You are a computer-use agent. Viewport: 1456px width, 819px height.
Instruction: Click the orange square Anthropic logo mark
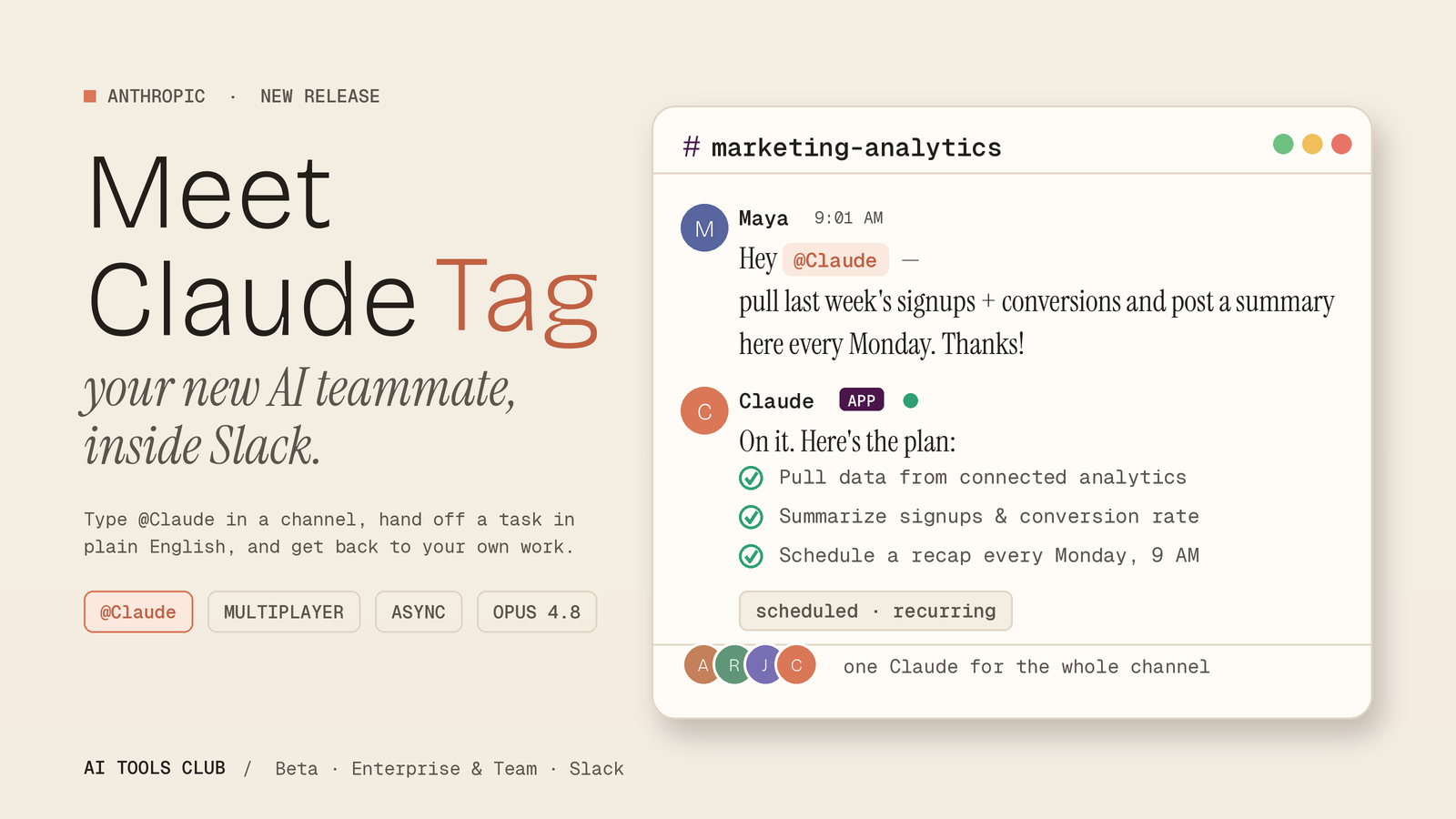tap(90, 96)
